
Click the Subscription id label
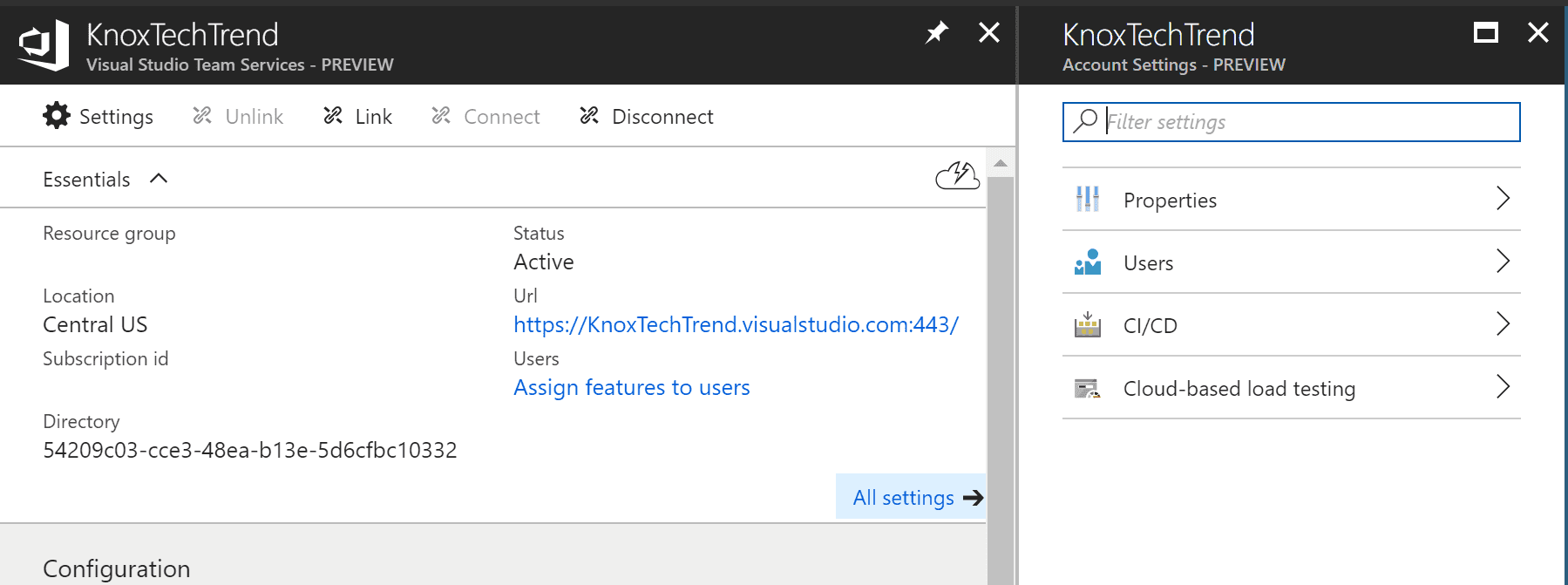point(105,358)
